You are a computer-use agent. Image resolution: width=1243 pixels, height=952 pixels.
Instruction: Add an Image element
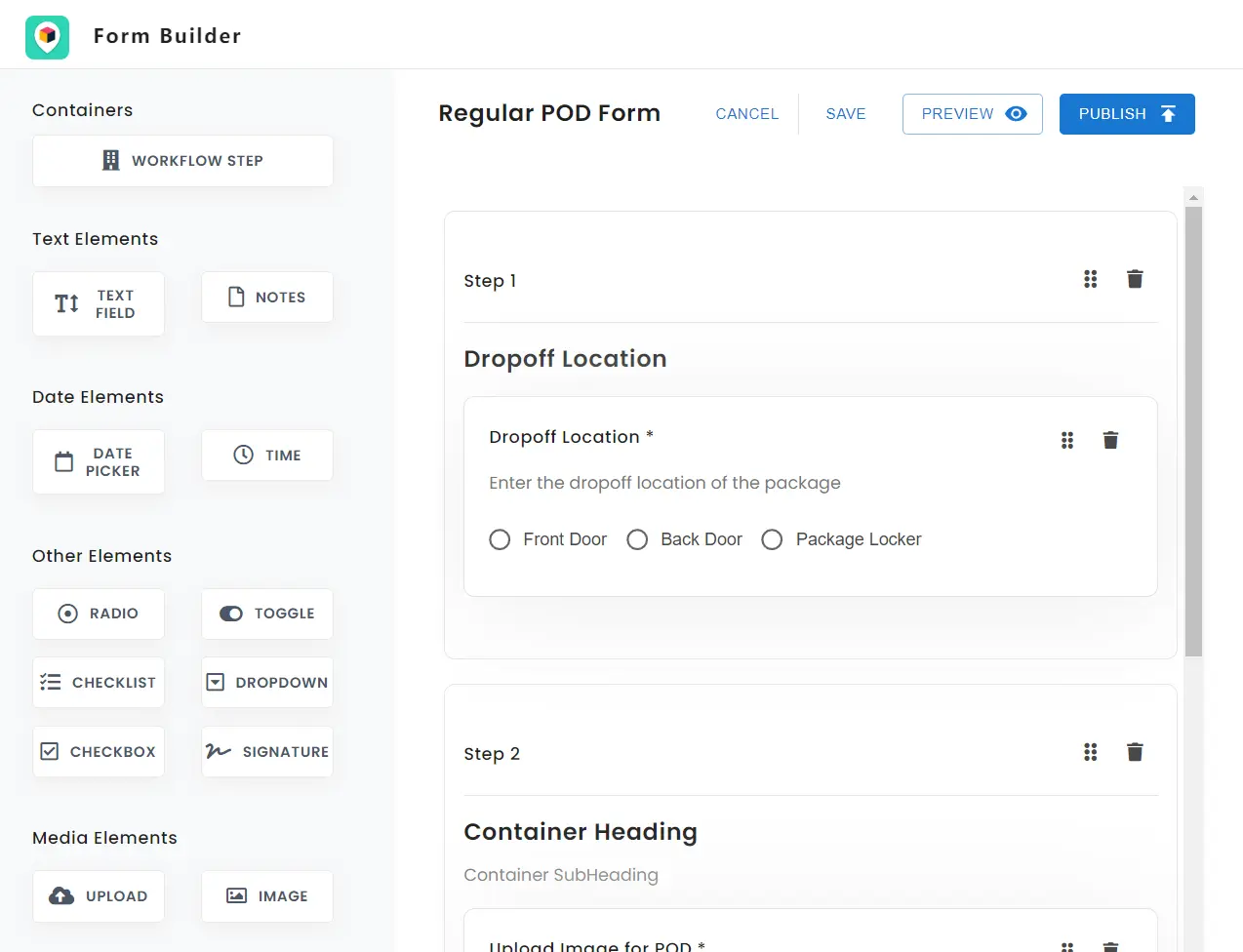pyautogui.click(x=266, y=895)
